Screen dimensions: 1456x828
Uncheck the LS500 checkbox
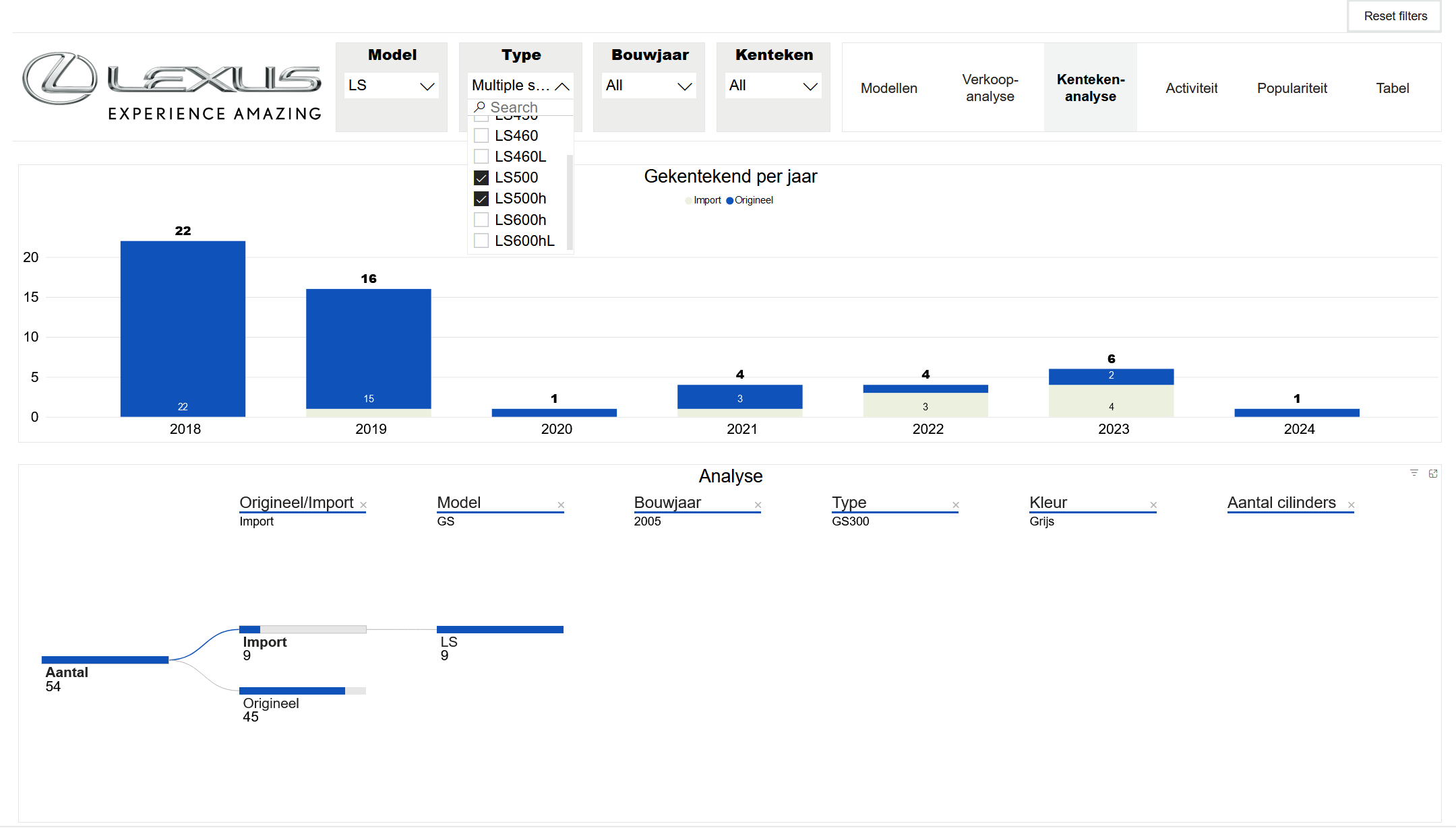coord(481,178)
